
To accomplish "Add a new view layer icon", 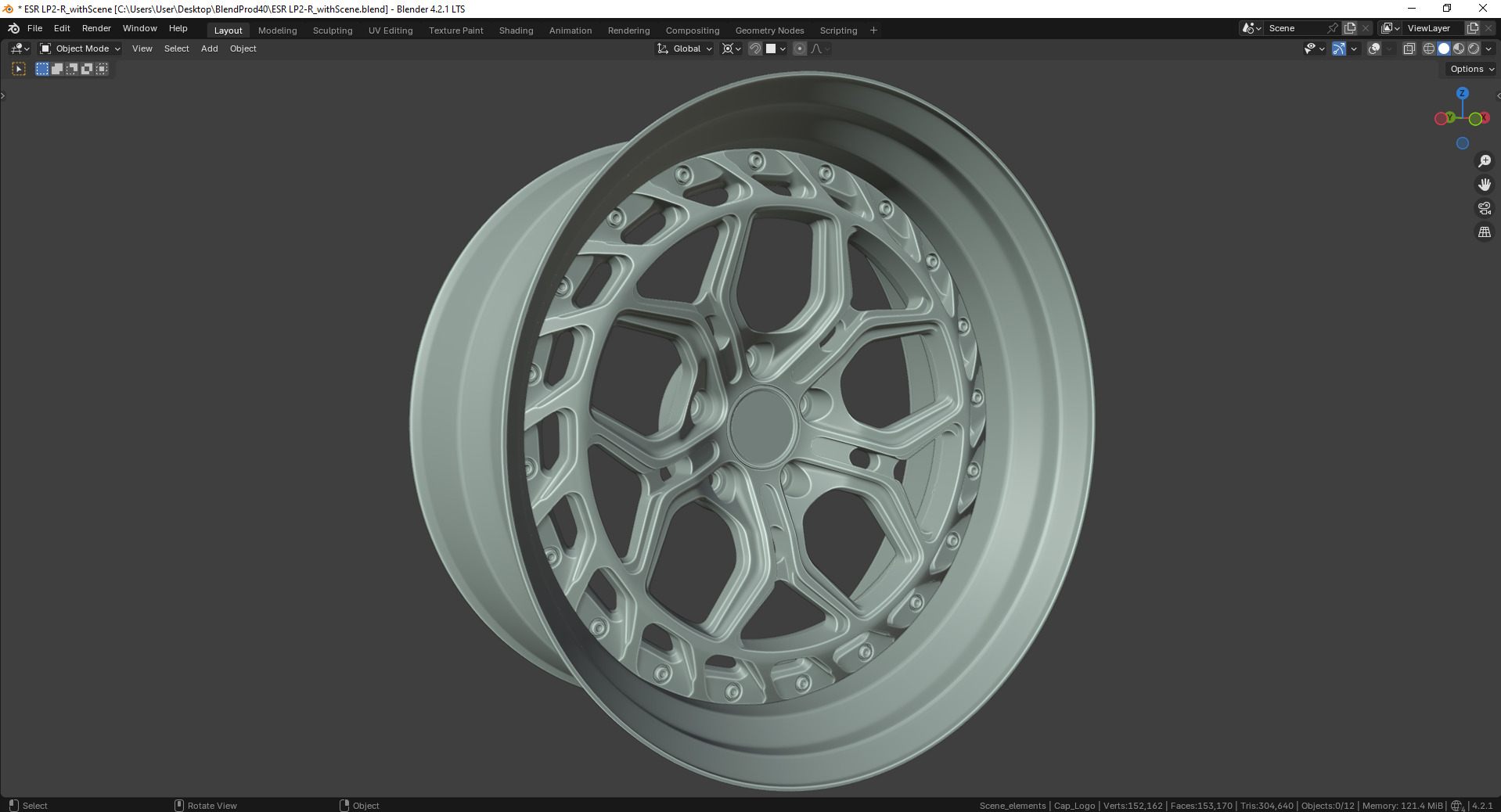I will tap(1472, 28).
